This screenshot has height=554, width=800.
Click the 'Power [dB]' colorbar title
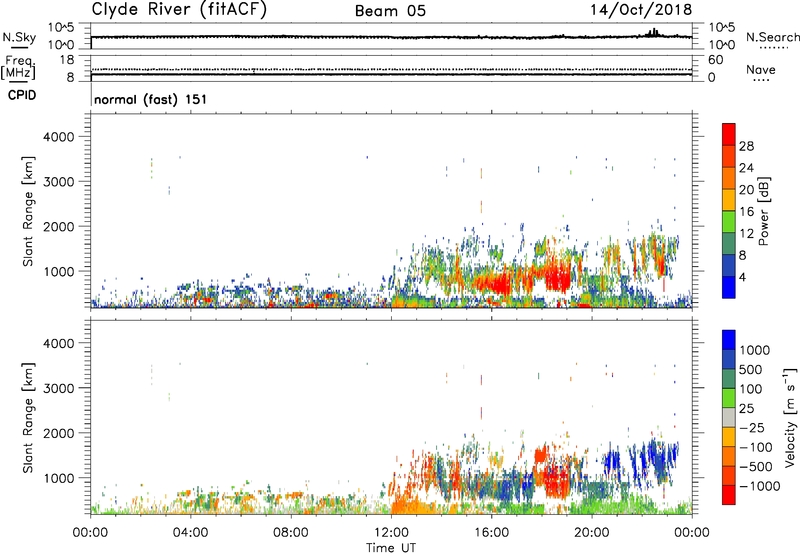[764, 211]
